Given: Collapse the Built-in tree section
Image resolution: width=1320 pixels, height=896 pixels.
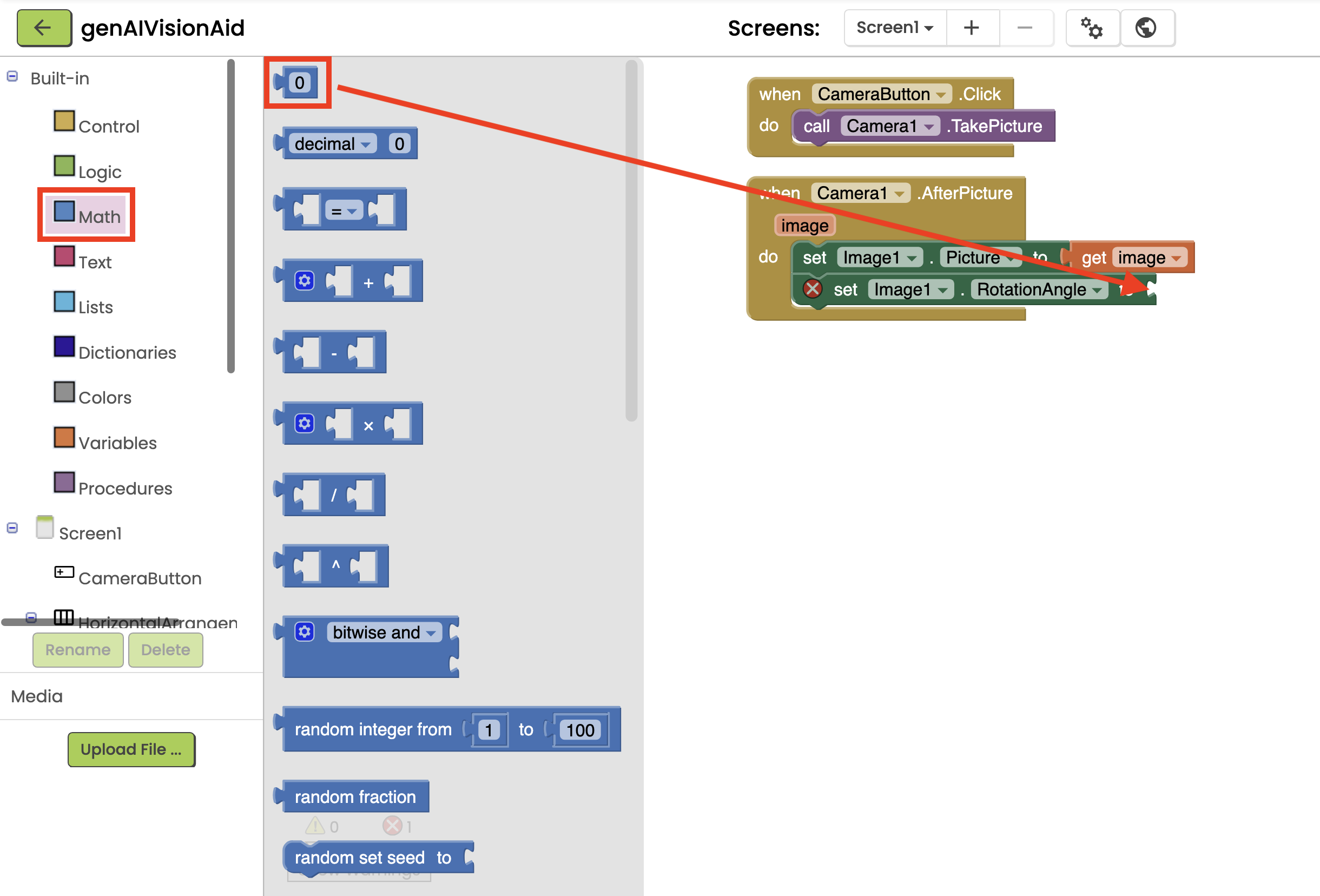Looking at the screenshot, I should click(12, 77).
